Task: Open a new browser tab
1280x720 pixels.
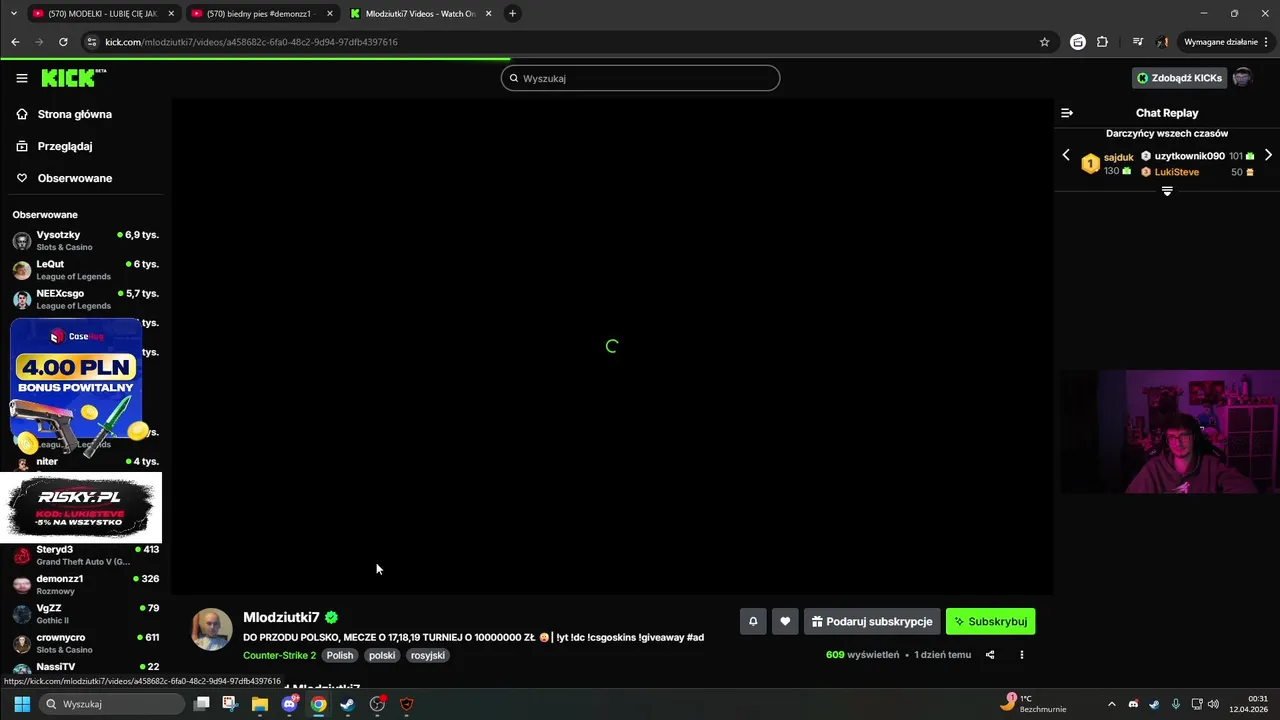Action: (512, 14)
